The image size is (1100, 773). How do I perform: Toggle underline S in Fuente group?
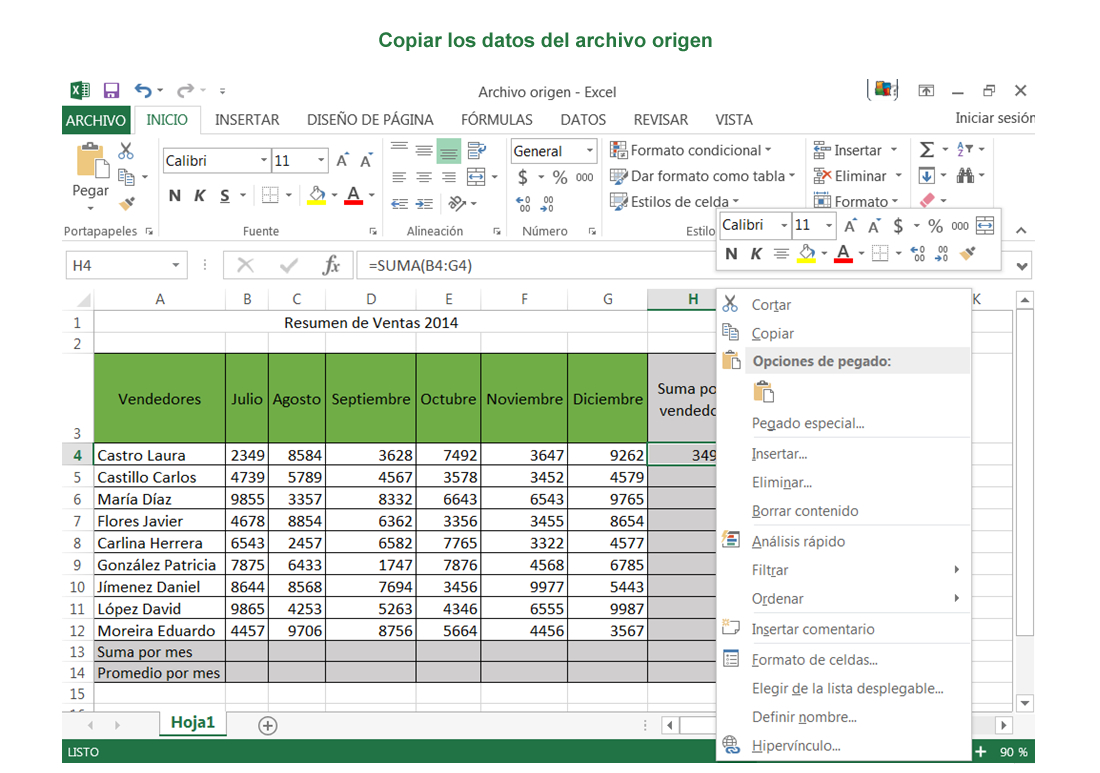pyautogui.click(x=224, y=196)
